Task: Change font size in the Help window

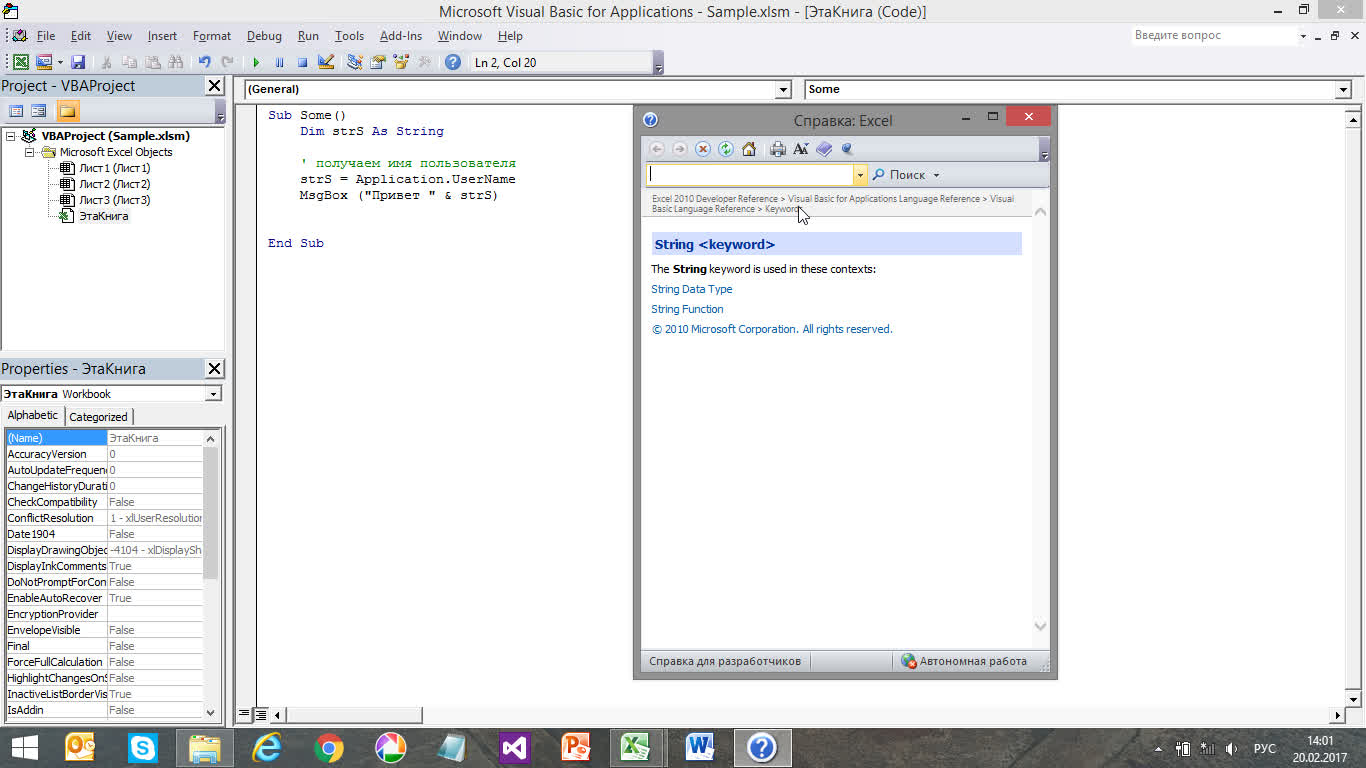Action: 801,149
